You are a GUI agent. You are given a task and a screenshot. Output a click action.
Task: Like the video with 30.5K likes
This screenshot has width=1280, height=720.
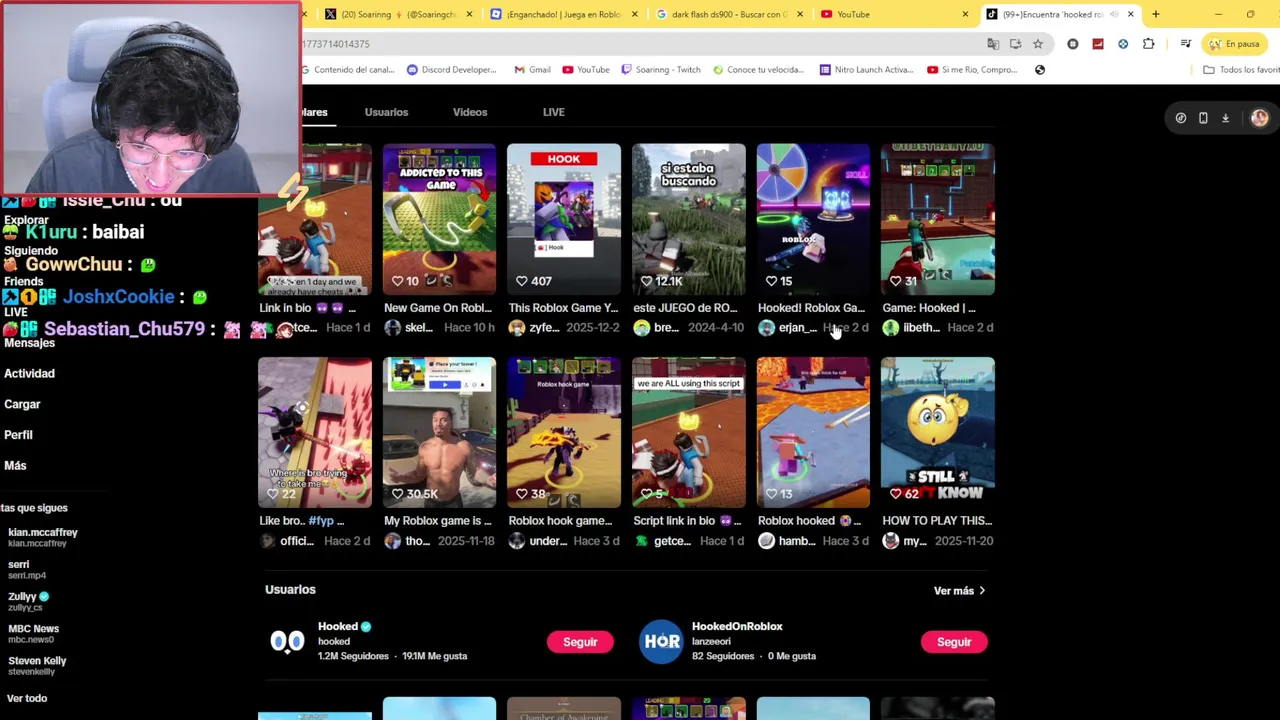[397, 494]
